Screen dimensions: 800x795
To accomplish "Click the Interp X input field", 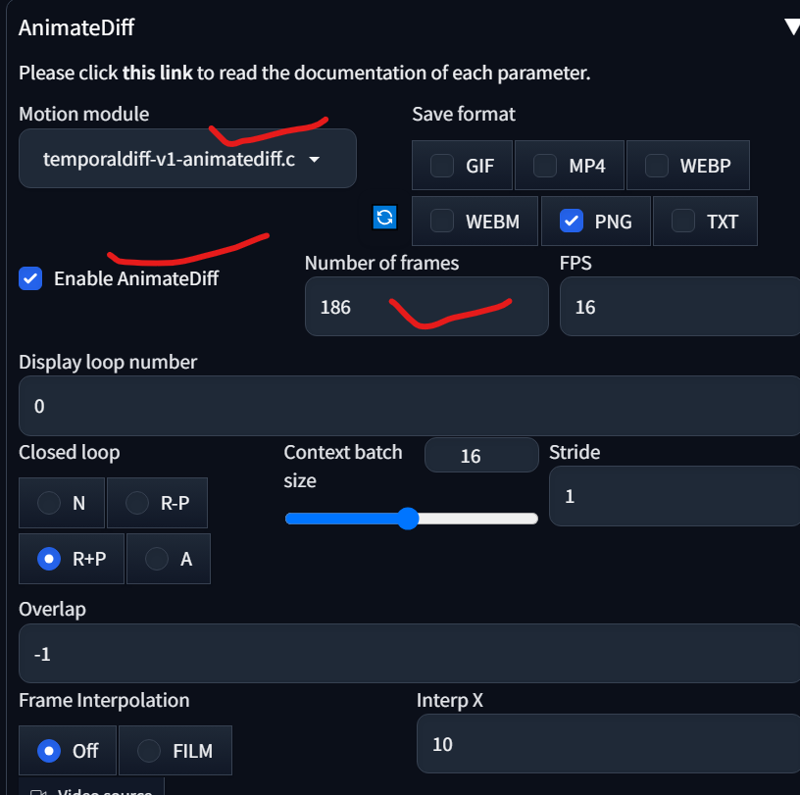I will pos(608,743).
